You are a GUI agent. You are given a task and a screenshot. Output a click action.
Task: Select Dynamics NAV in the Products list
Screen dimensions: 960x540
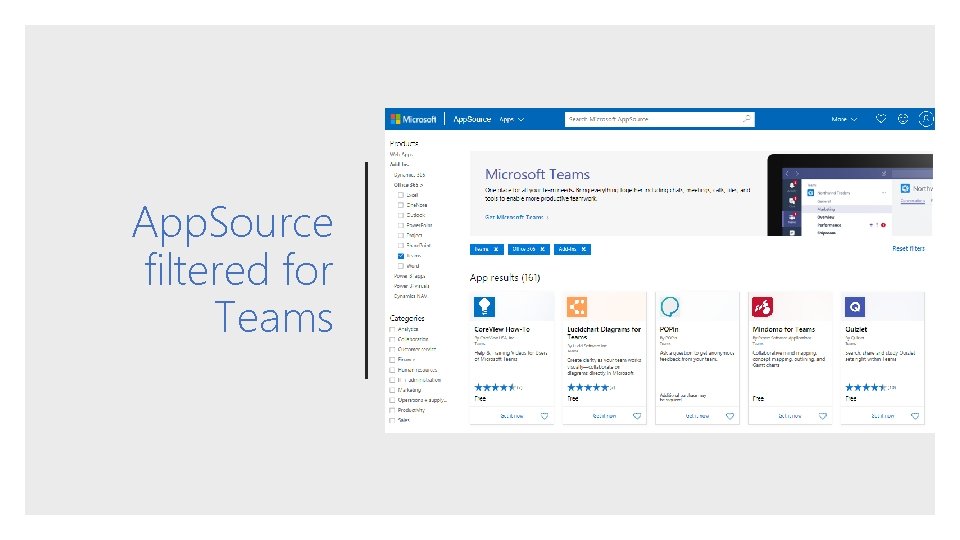(411, 296)
